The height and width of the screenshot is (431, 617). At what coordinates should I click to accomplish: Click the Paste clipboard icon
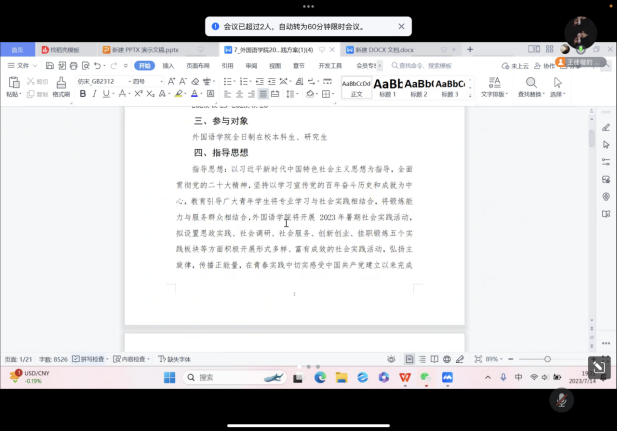click(13, 84)
